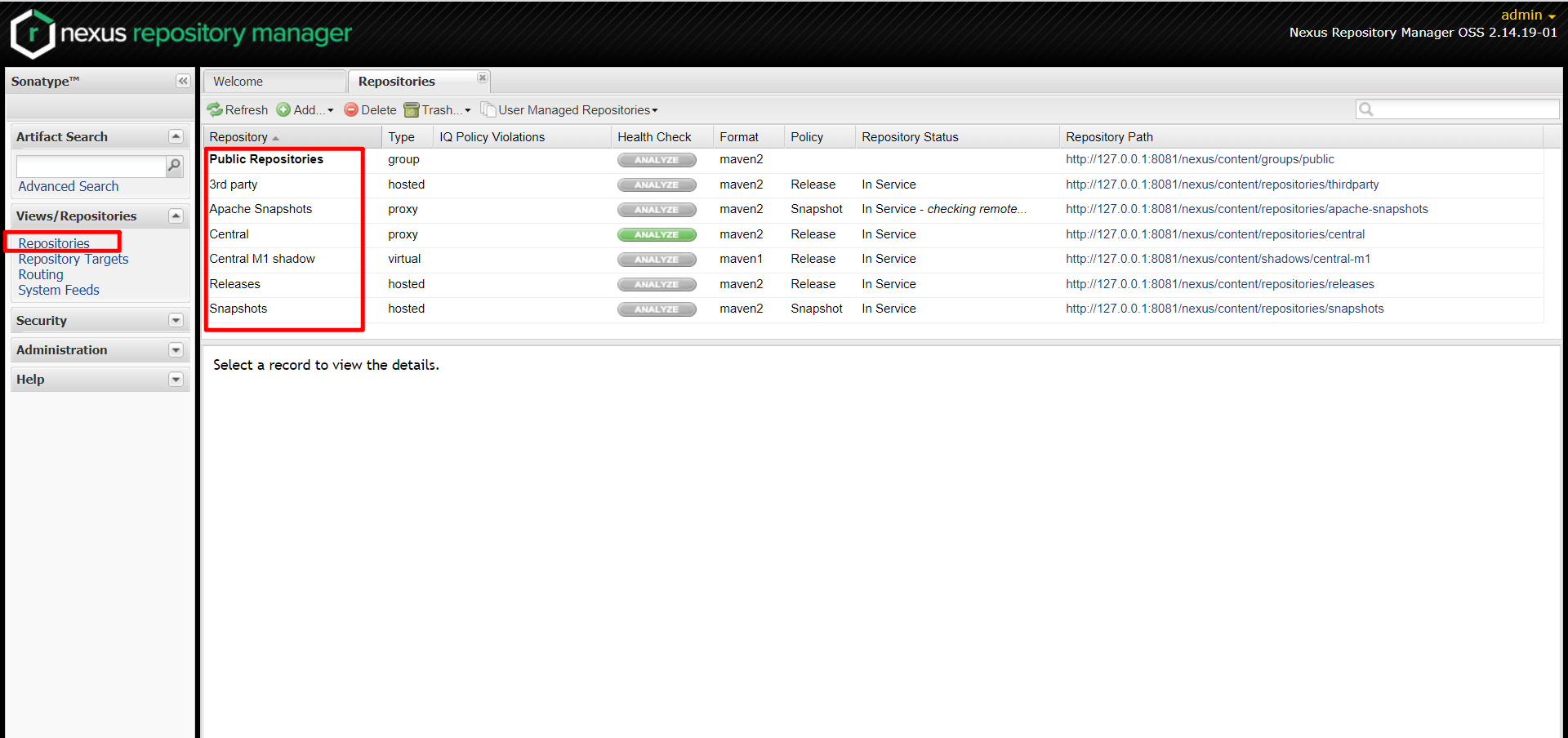Sort by Repository Path column header
The width and height of the screenshot is (1568, 738).
(x=1301, y=137)
